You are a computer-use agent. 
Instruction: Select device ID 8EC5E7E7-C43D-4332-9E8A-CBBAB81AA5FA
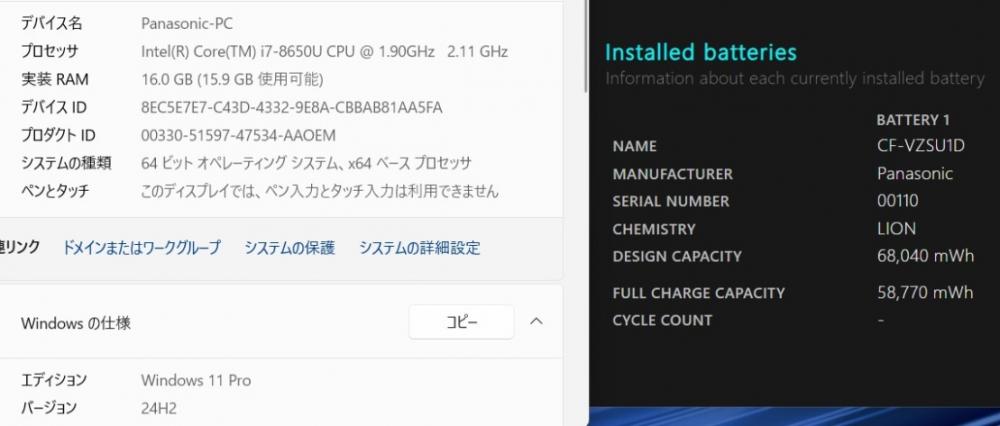(291, 108)
